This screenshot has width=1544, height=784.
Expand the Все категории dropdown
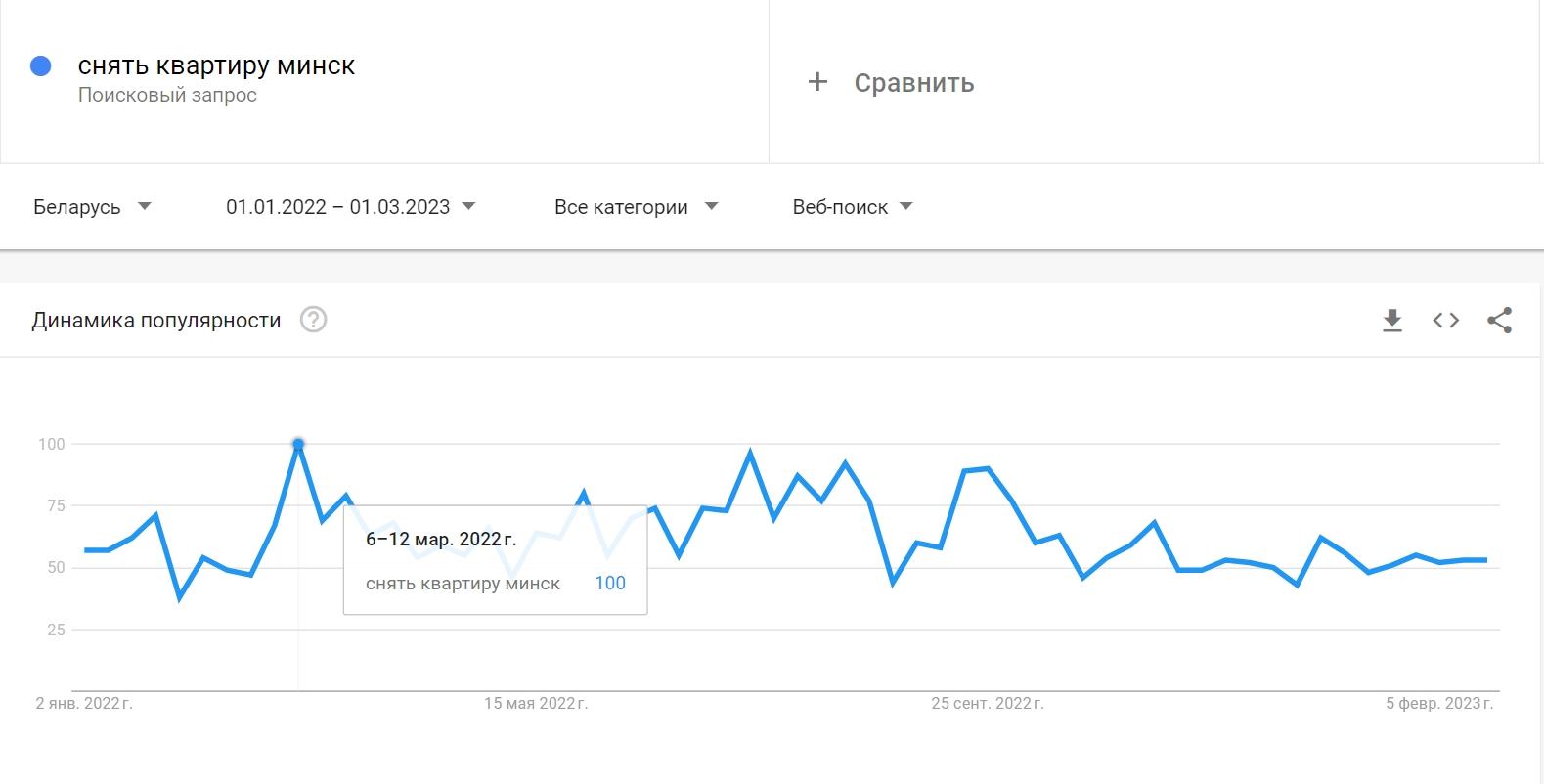coord(636,207)
